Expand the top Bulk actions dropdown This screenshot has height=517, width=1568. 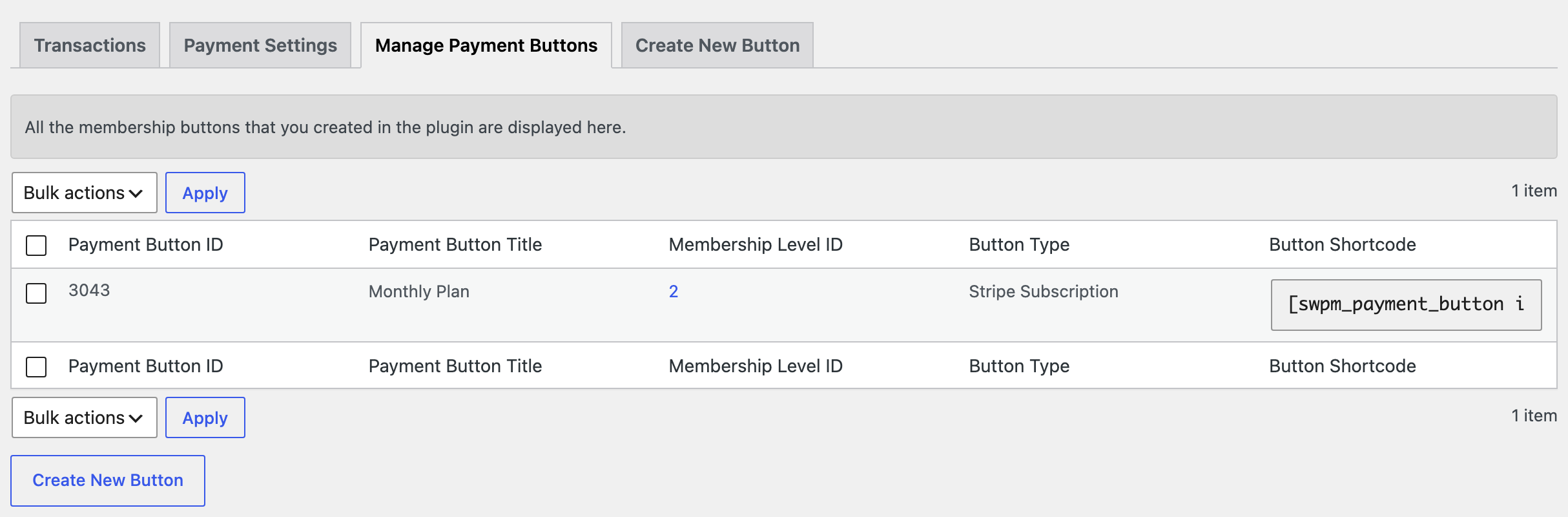tap(85, 193)
